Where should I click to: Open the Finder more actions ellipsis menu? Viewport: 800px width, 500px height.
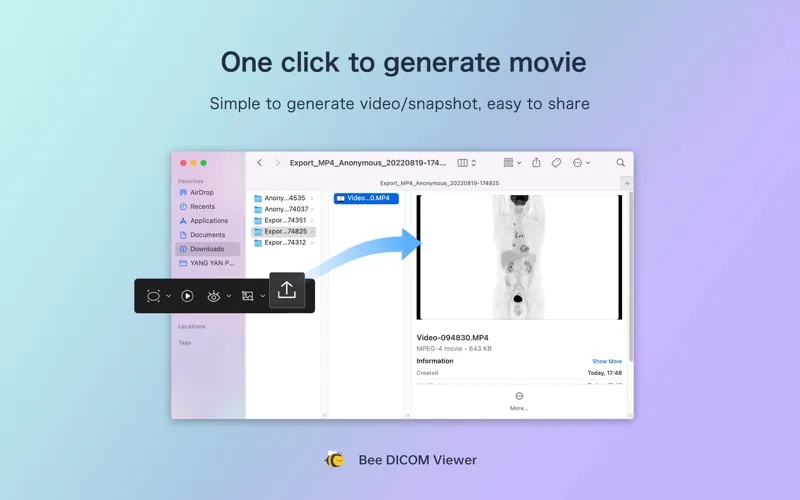pyautogui.click(x=581, y=163)
